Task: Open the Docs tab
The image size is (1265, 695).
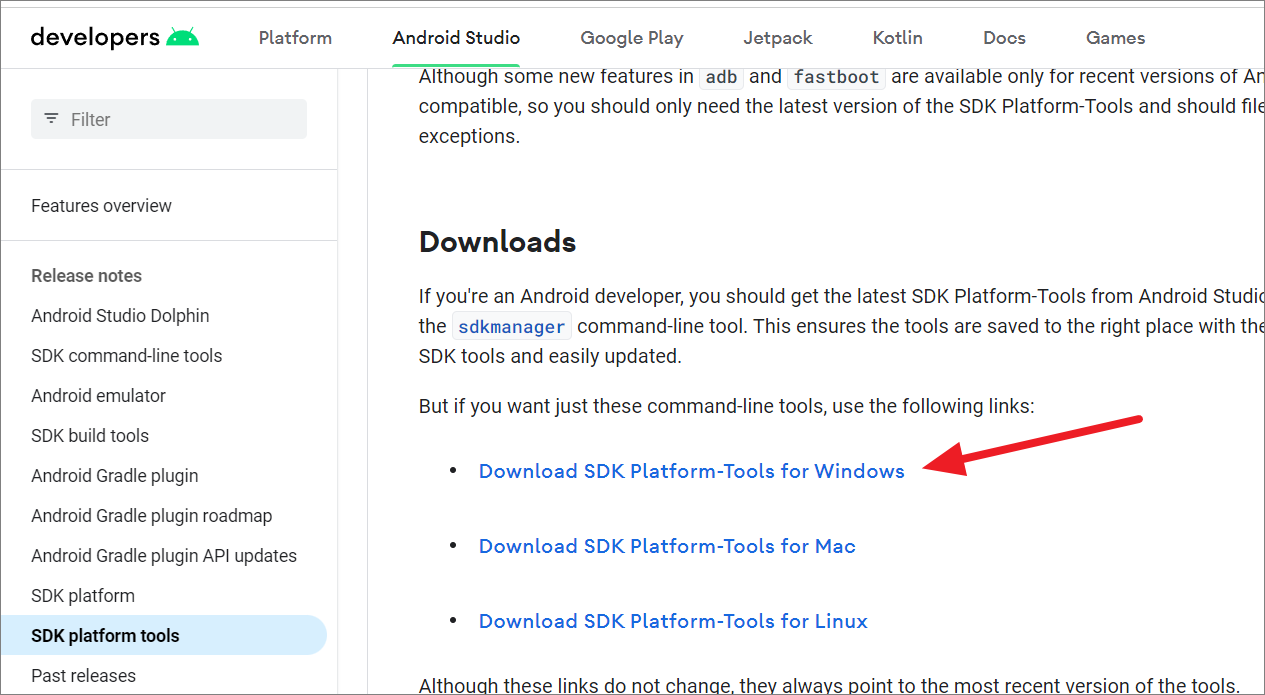Action: [1004, 38]
